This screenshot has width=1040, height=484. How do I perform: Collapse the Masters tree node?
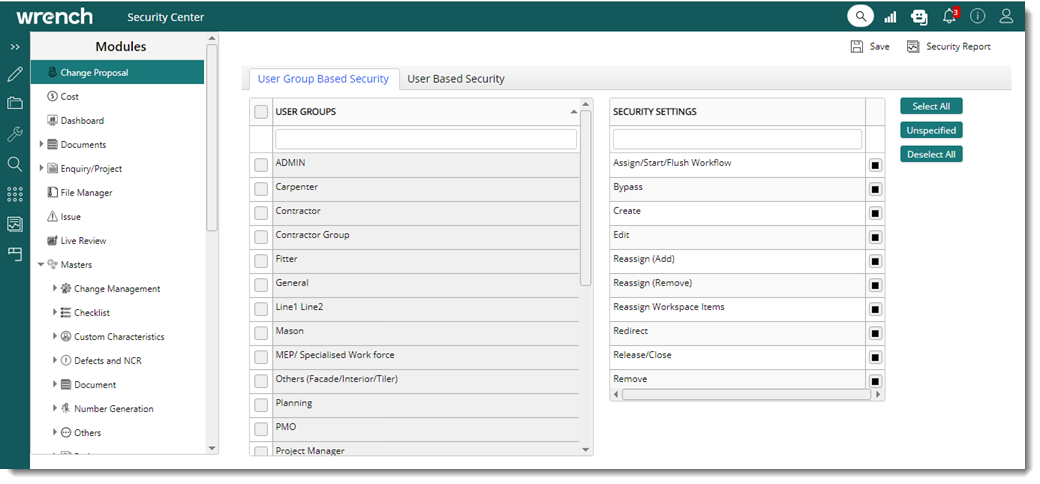pyautogui.click(x=42, y=265)
